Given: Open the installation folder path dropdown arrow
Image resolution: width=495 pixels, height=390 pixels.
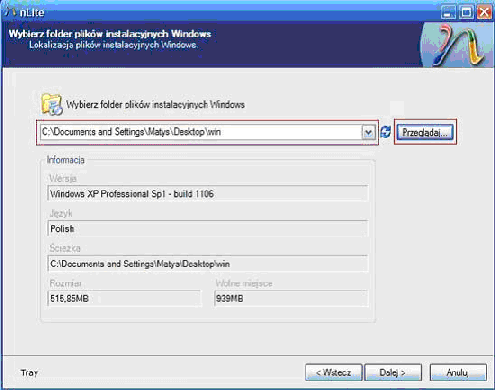Looking at the screenshot, I should tap(368, 132).
